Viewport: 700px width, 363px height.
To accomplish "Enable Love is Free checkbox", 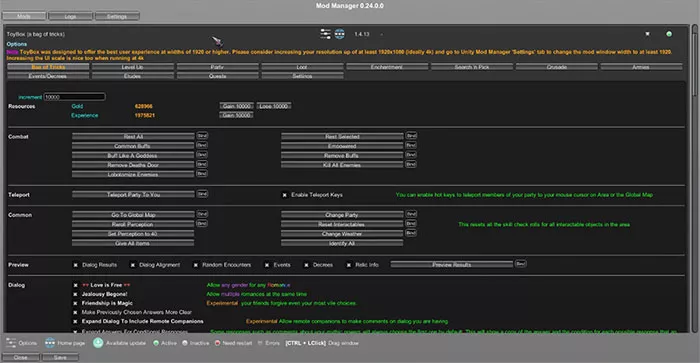I will pyautogui.click(x=75, y=285).
